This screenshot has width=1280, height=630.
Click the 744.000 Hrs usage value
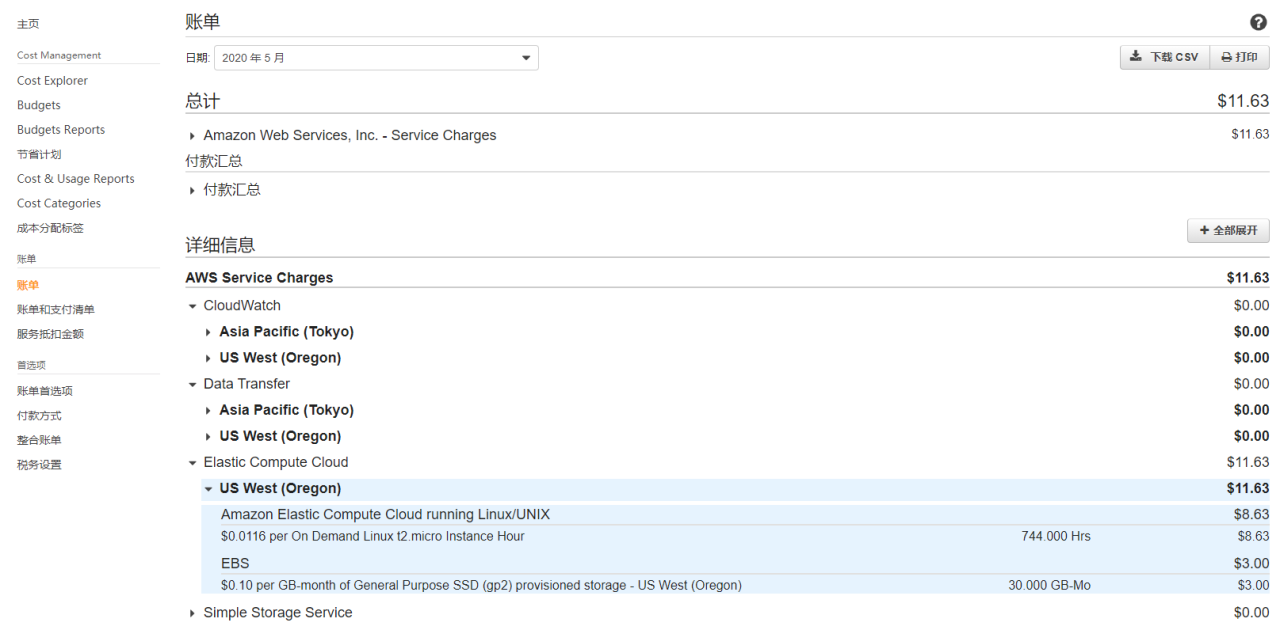coord(1056,537)
